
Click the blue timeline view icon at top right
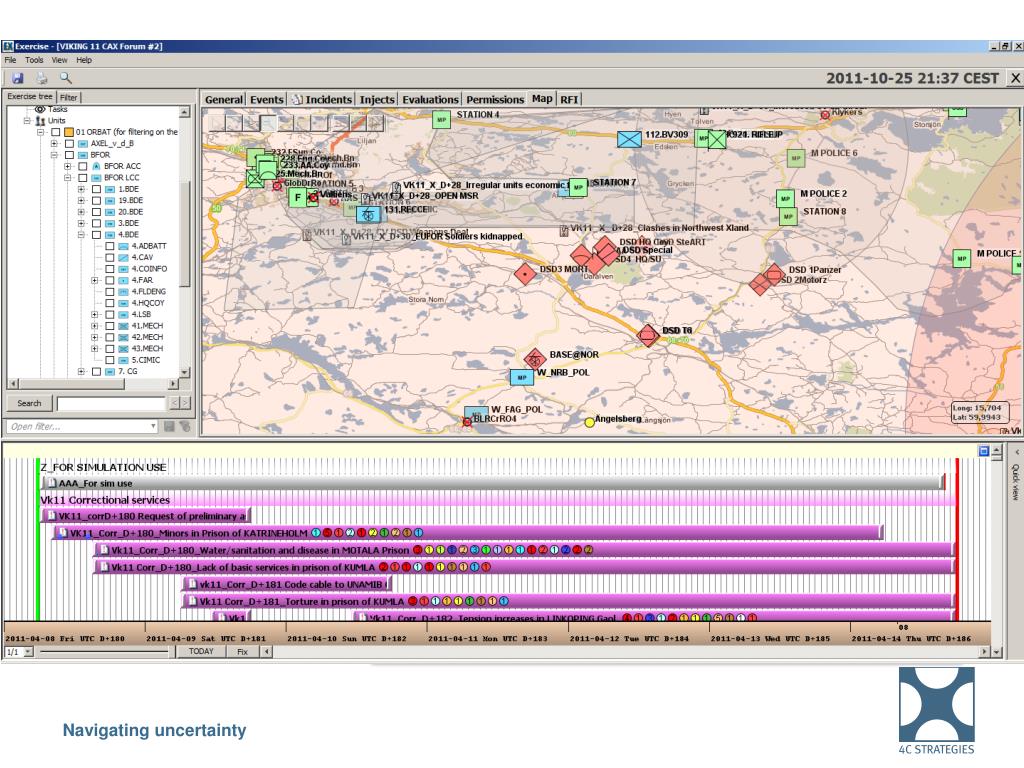[x=984, y=451]
